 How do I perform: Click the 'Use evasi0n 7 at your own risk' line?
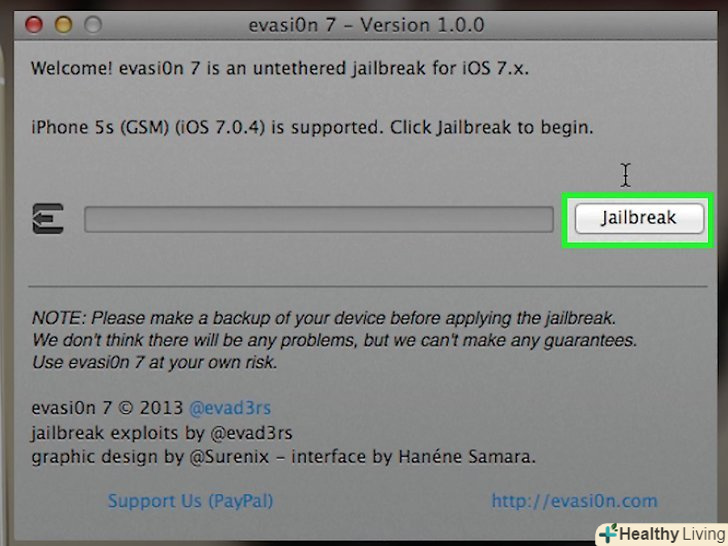click(155, 362)
